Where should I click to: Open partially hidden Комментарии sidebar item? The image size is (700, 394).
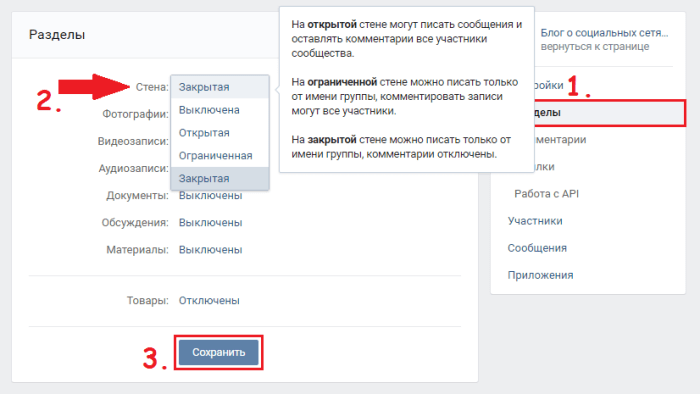560,140
